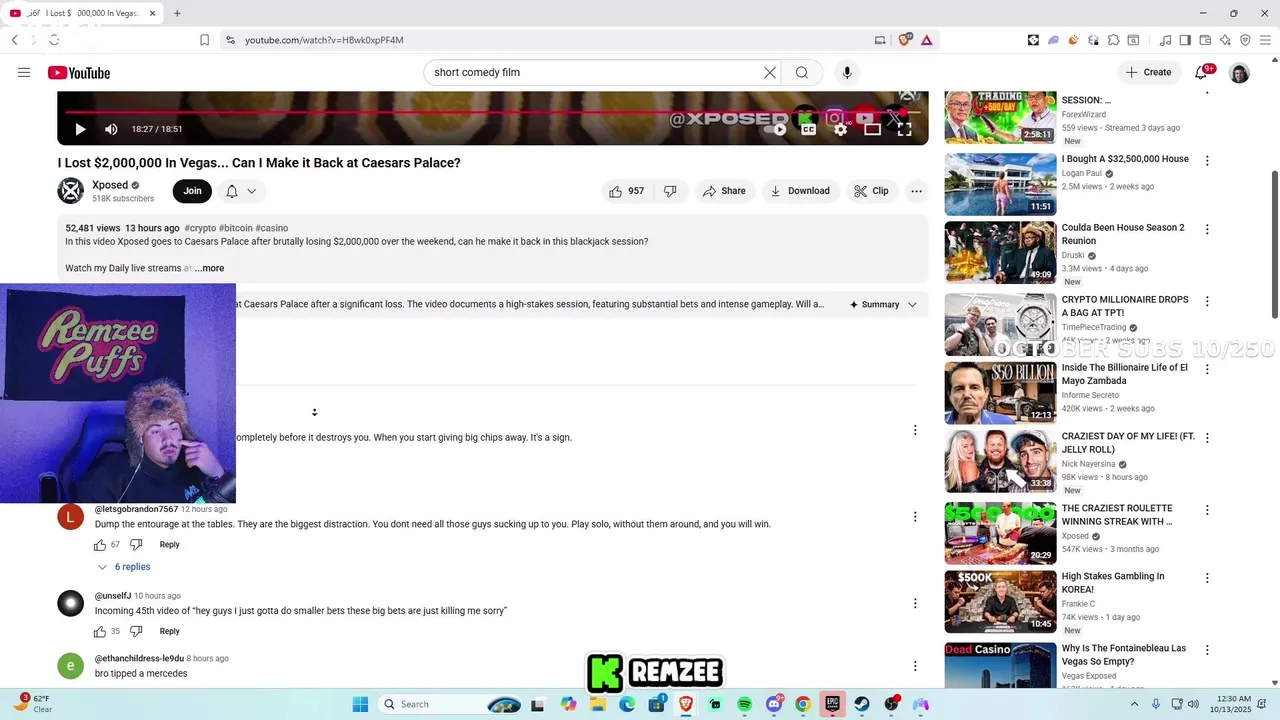
Task: Seek on the red video progress bar
Action: [x=492, y=111]
